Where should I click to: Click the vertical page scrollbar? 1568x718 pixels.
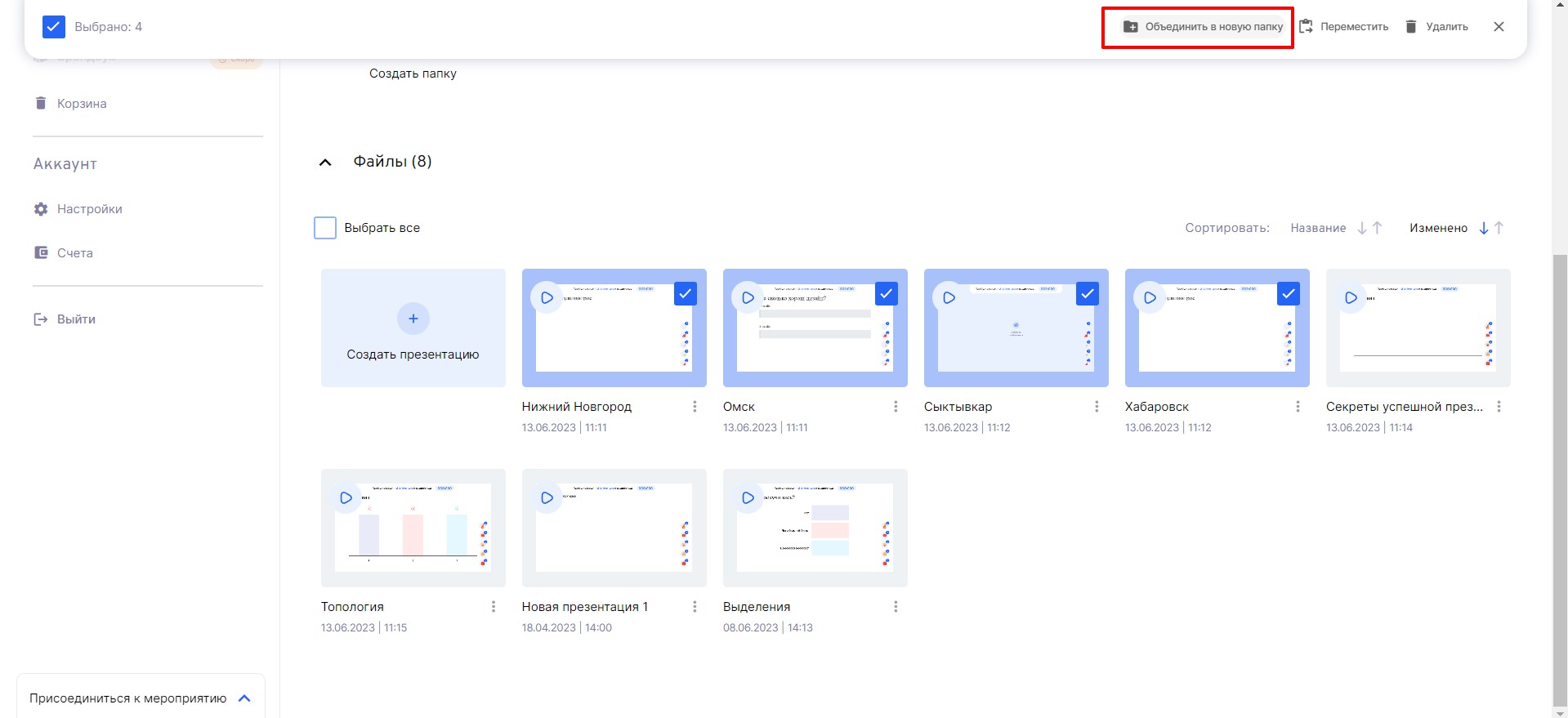pyautogui.click(x=1560, y=482)
